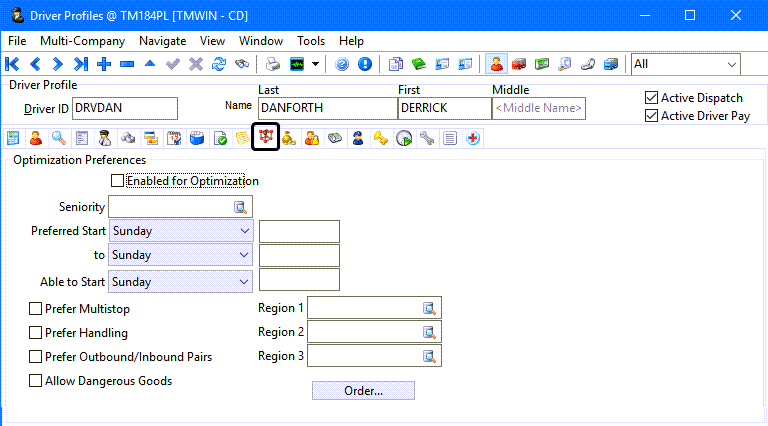Click the blue plus add record icon
Image resolution: width=768 pixels, height=426 pixels.
[103, 64]
